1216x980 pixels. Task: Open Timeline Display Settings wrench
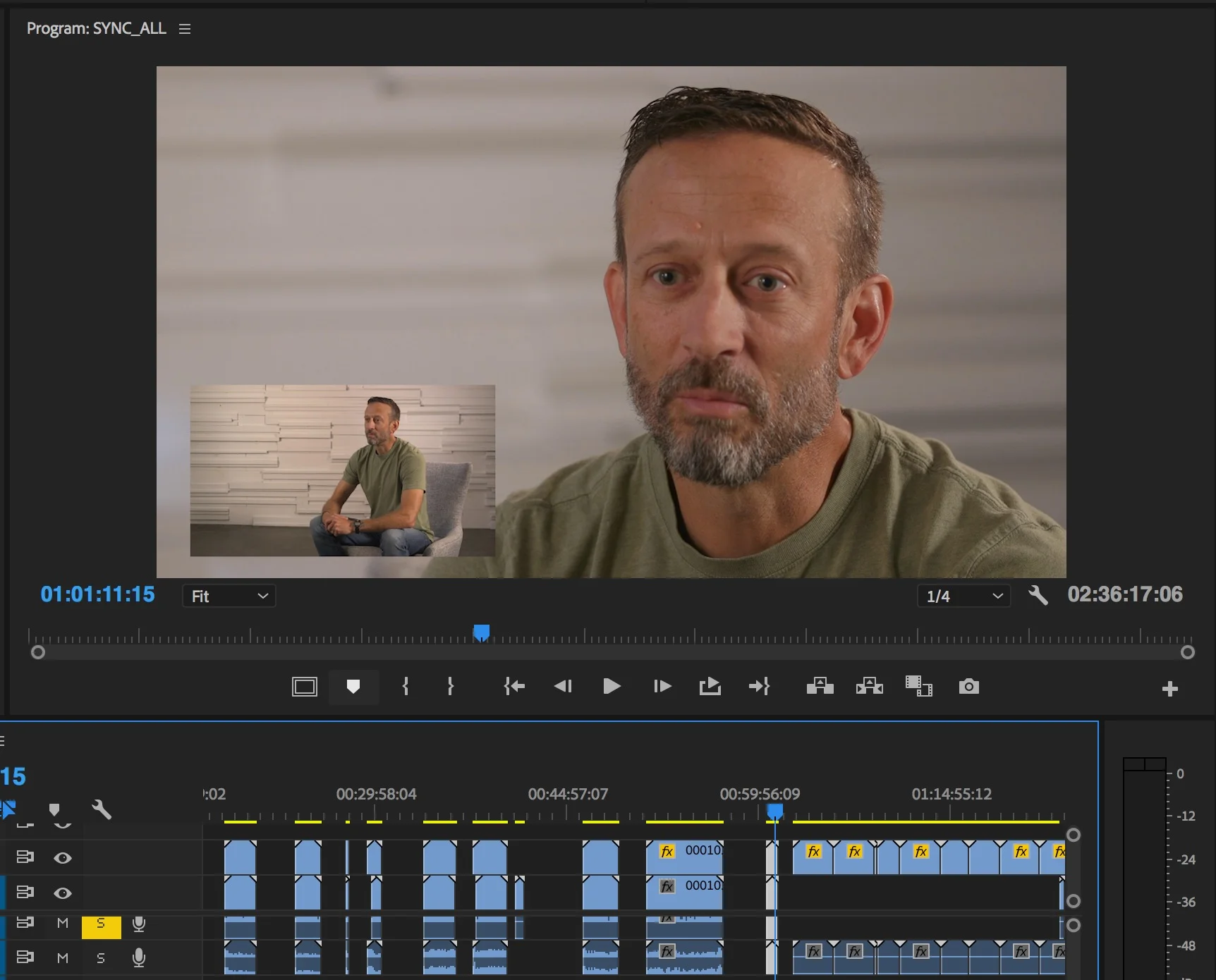tap(102, 809)
